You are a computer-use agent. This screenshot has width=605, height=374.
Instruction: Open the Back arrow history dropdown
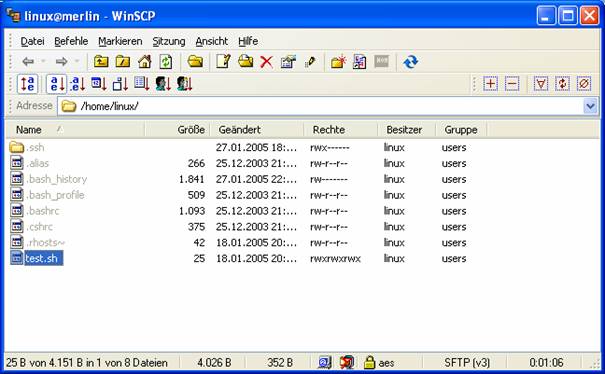[x=43, y=62]
